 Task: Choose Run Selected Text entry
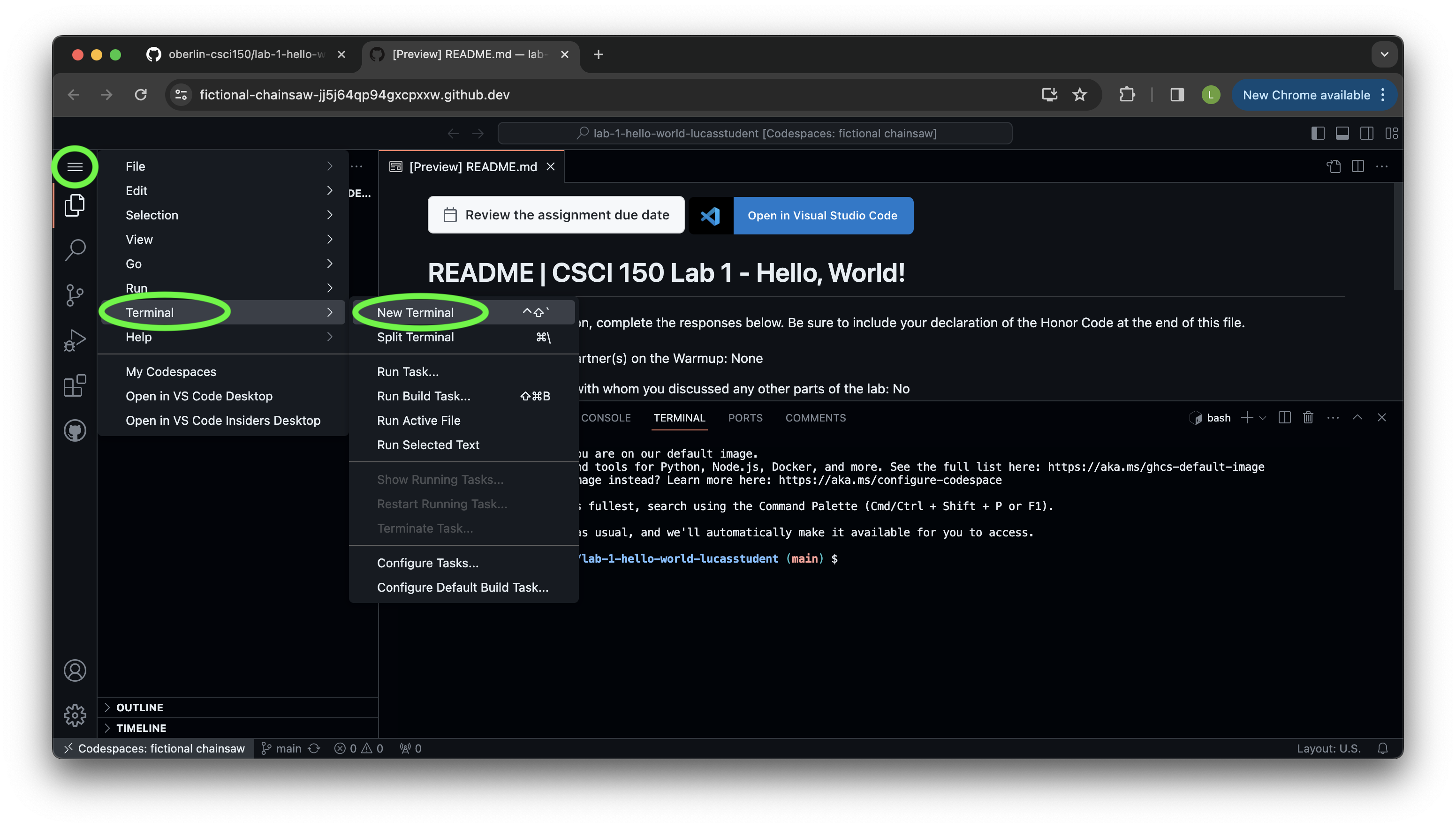tap(463, 445)
